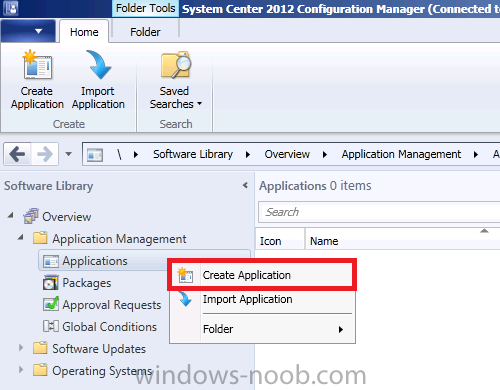Expand Operating Systems tree node
The image size is (500, 390).
pyautogui.click(x=21, y=370)
